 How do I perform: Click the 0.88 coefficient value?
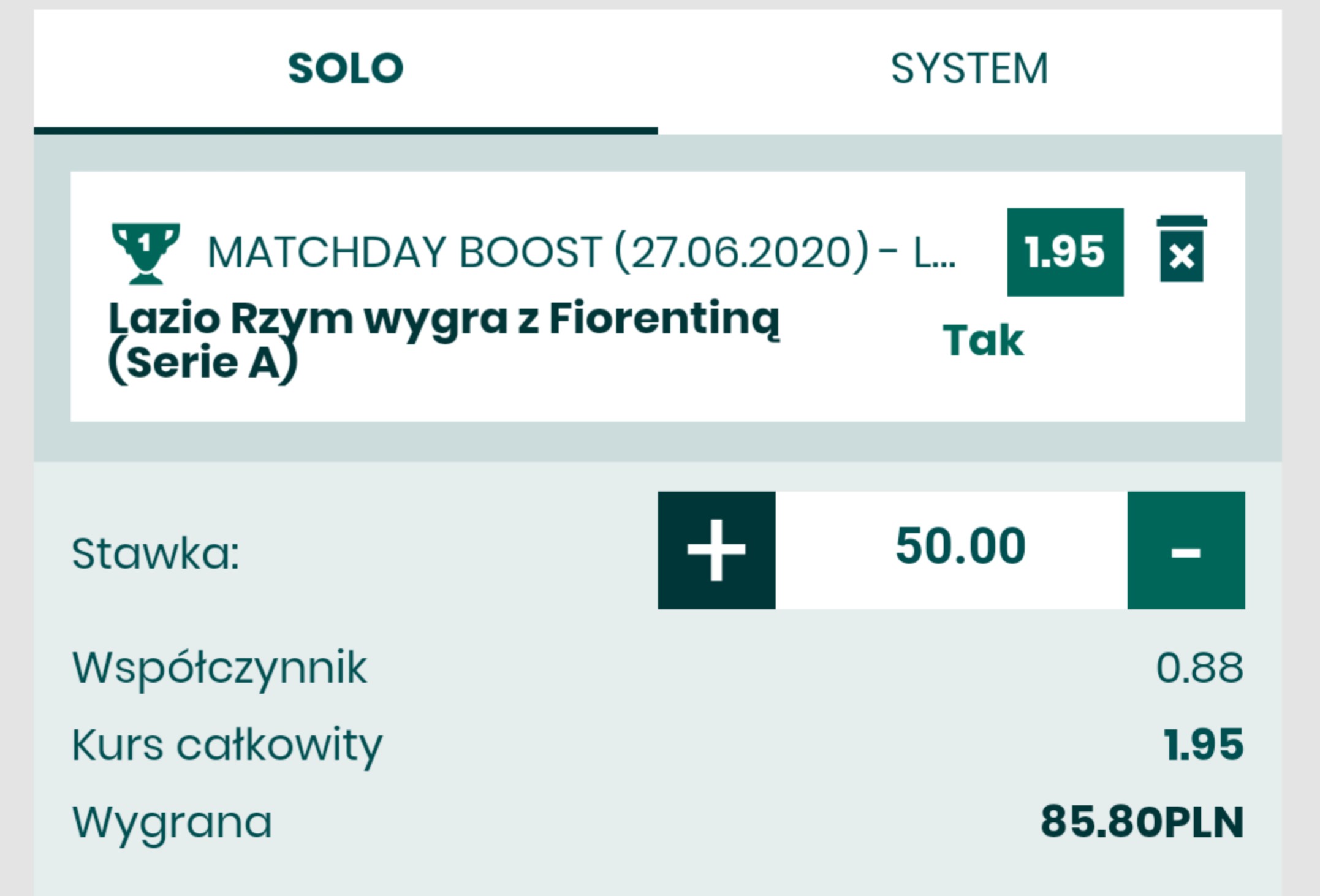click(1199, 667)
